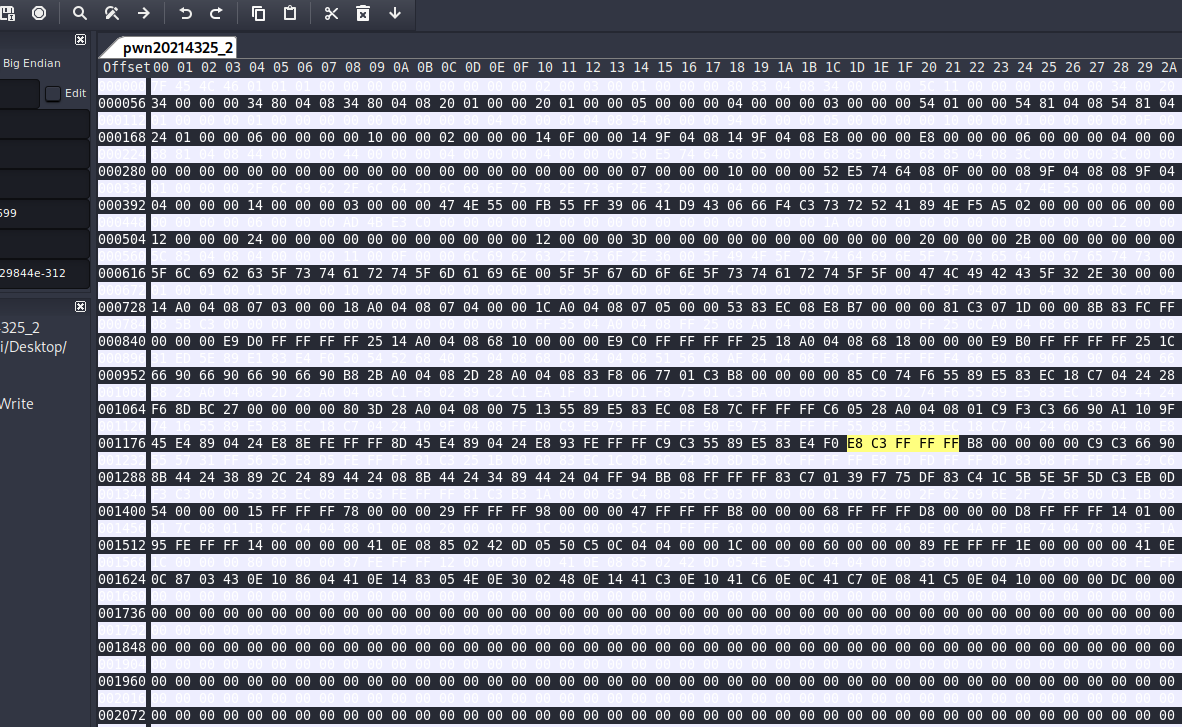Viewport: 1182px width, 727px height.
Task: Click the 1F column header
Action: coord(905,67)
